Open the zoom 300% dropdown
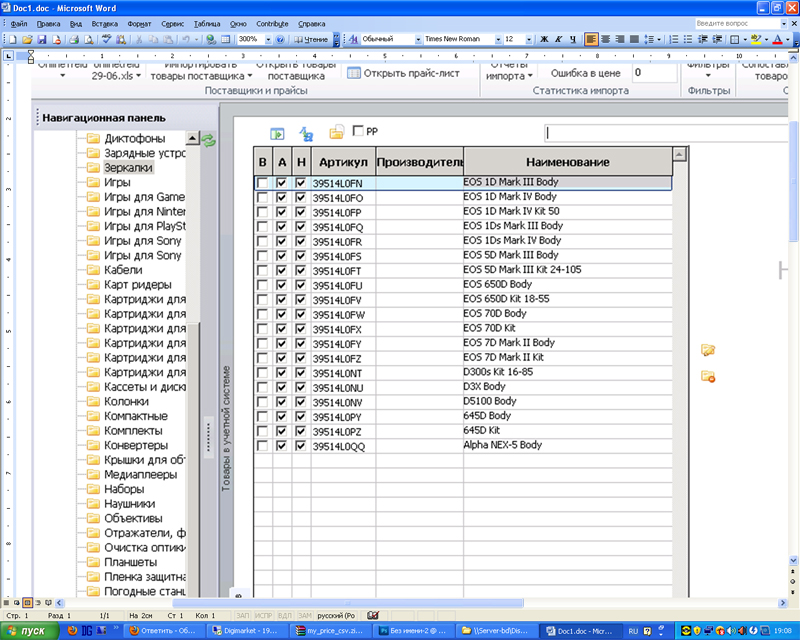 (x=268, y=39)
